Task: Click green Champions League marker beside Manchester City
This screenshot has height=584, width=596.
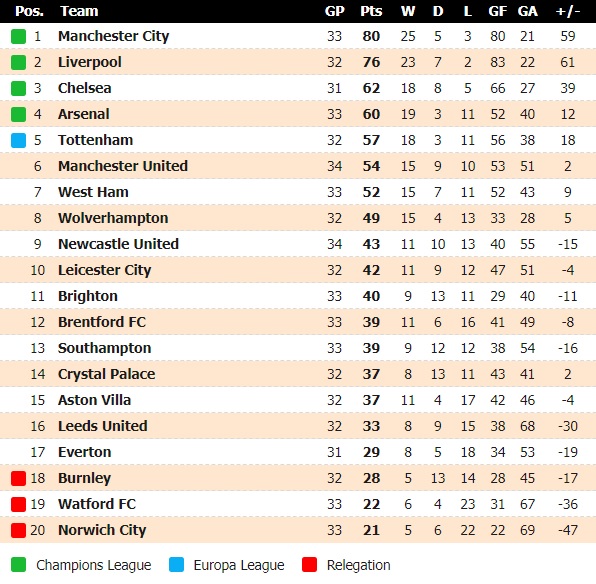Action: pyautogui.click(x=18, y=36)
